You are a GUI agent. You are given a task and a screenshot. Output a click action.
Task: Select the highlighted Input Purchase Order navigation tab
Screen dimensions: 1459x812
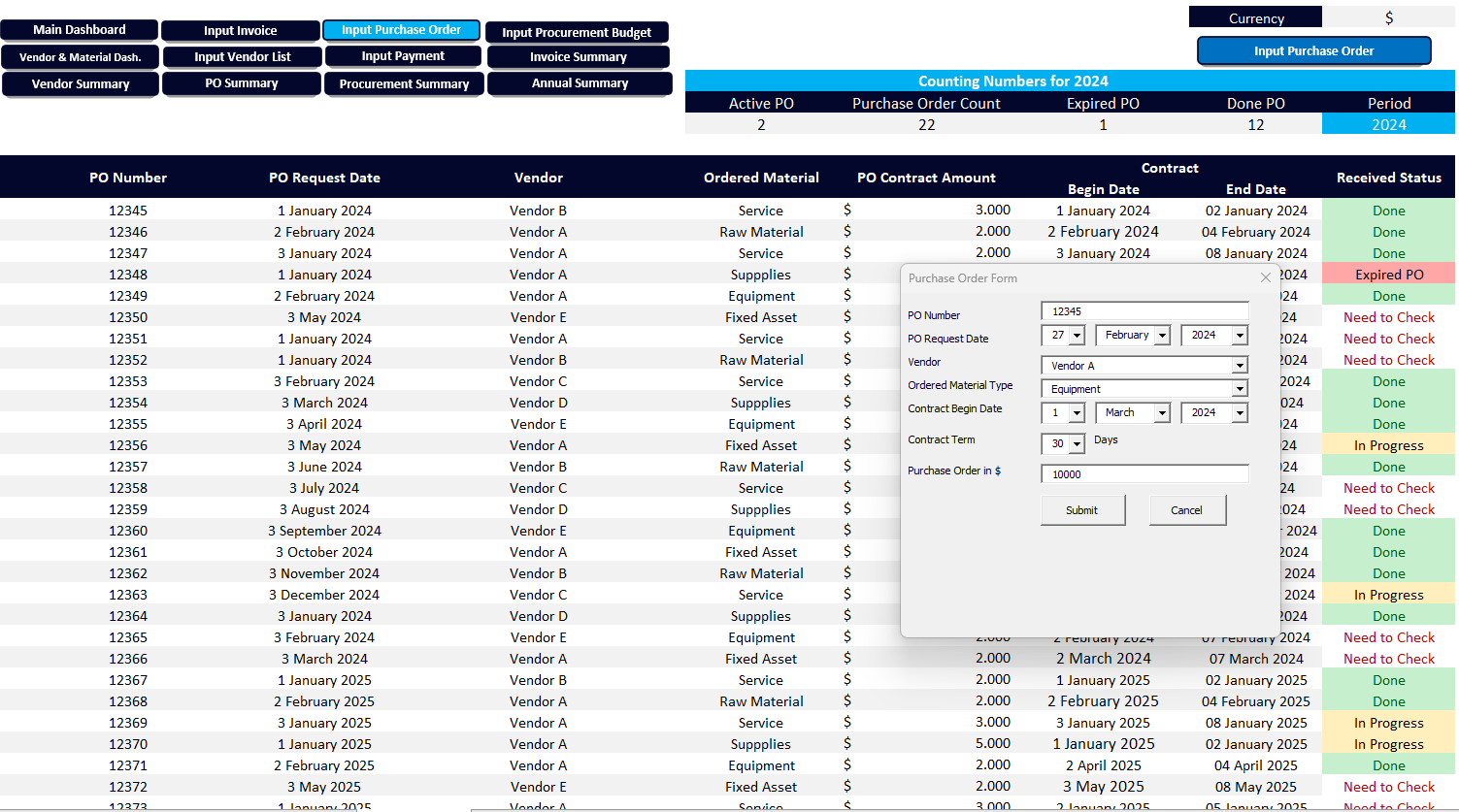point(402,30)
